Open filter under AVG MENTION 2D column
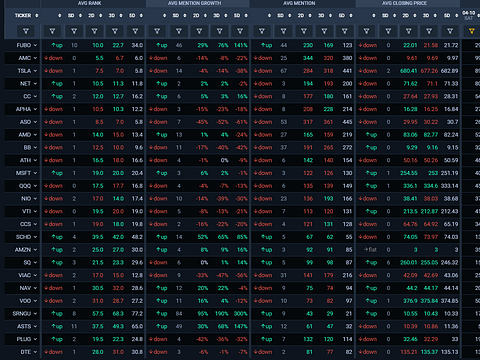The image size is (480, 360). 304,31
